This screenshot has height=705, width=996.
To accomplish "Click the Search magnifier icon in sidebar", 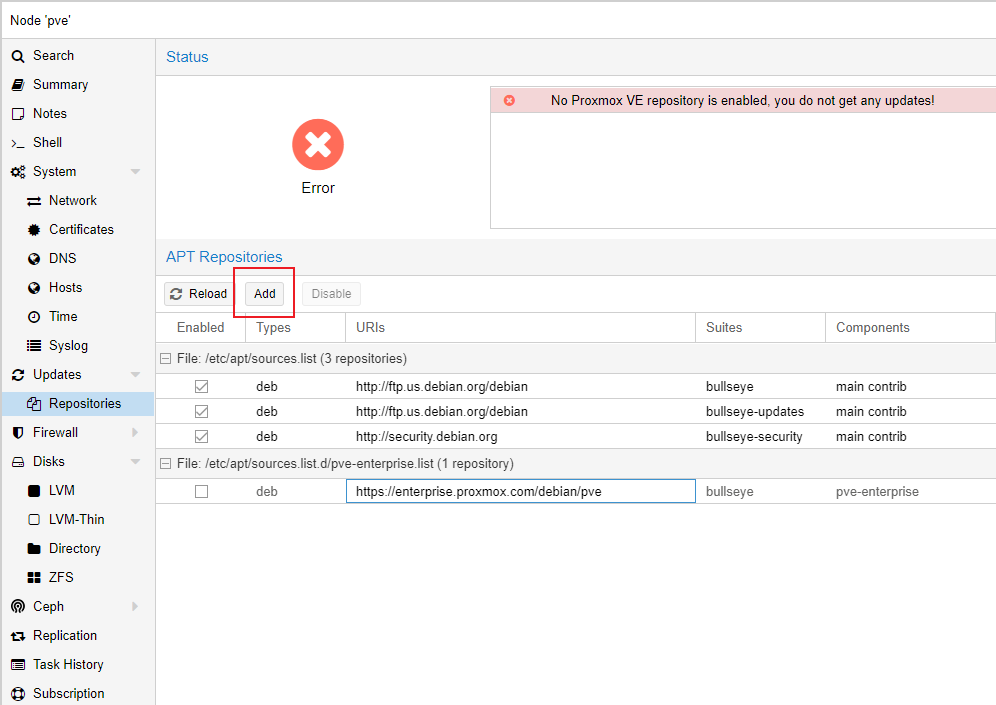I will point(18,56).
